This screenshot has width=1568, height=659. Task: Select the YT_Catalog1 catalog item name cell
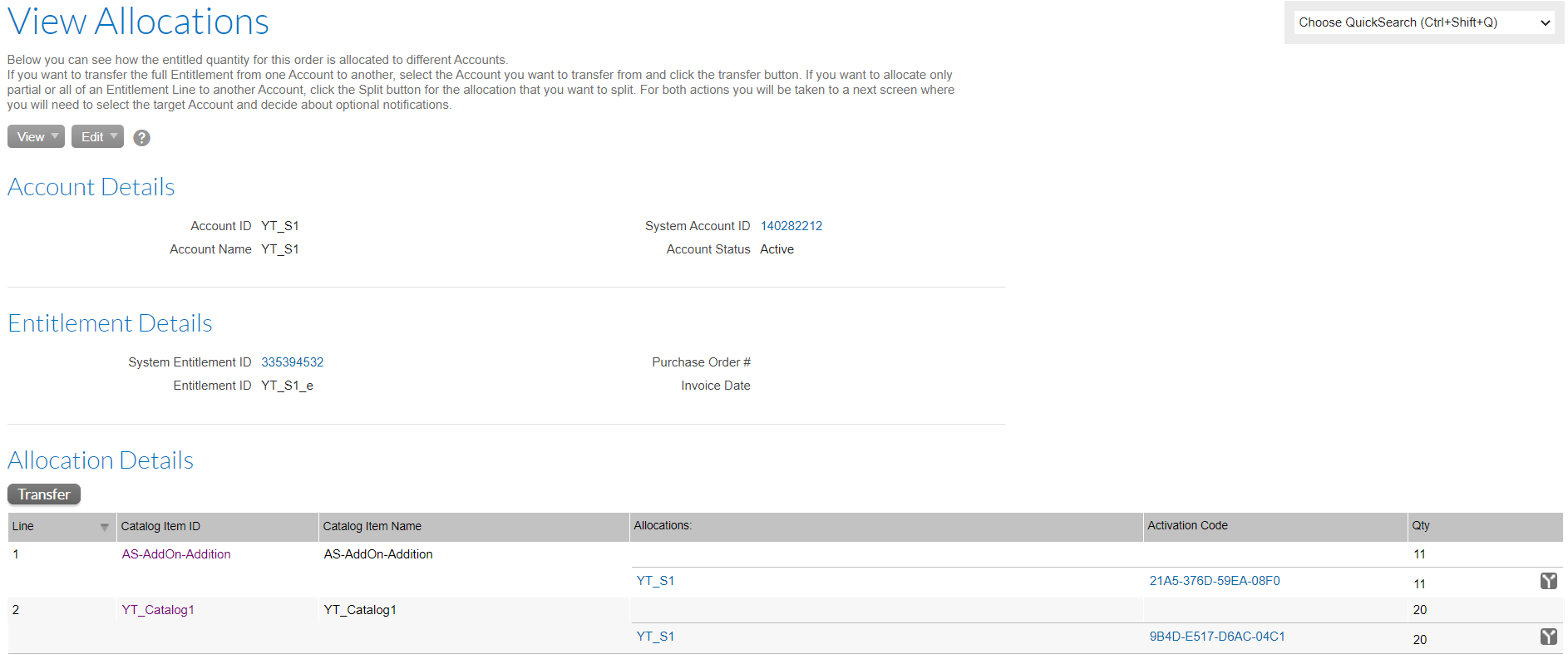coord(360,610)
